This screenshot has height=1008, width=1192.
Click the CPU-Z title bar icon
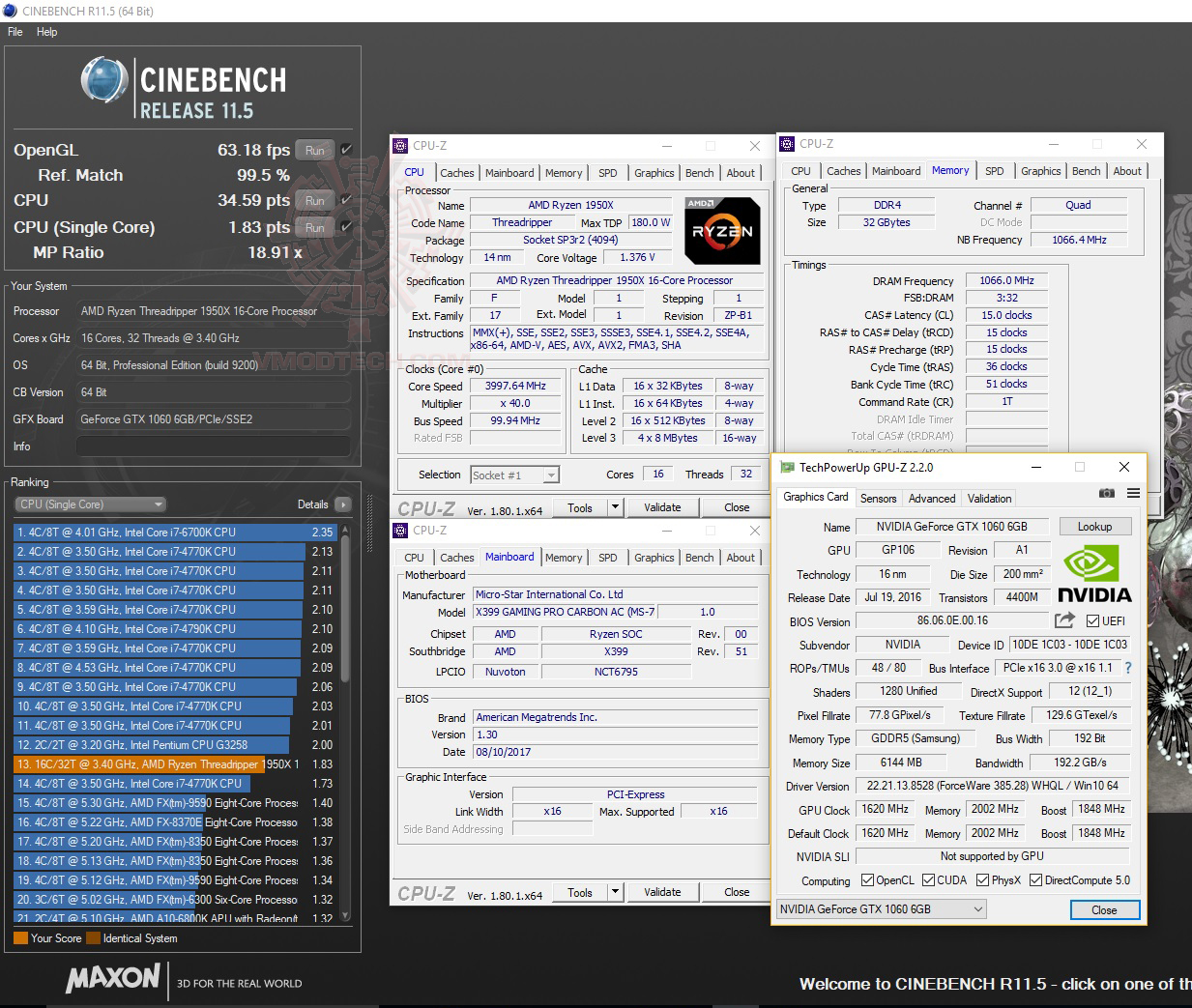tap(399, 146)
